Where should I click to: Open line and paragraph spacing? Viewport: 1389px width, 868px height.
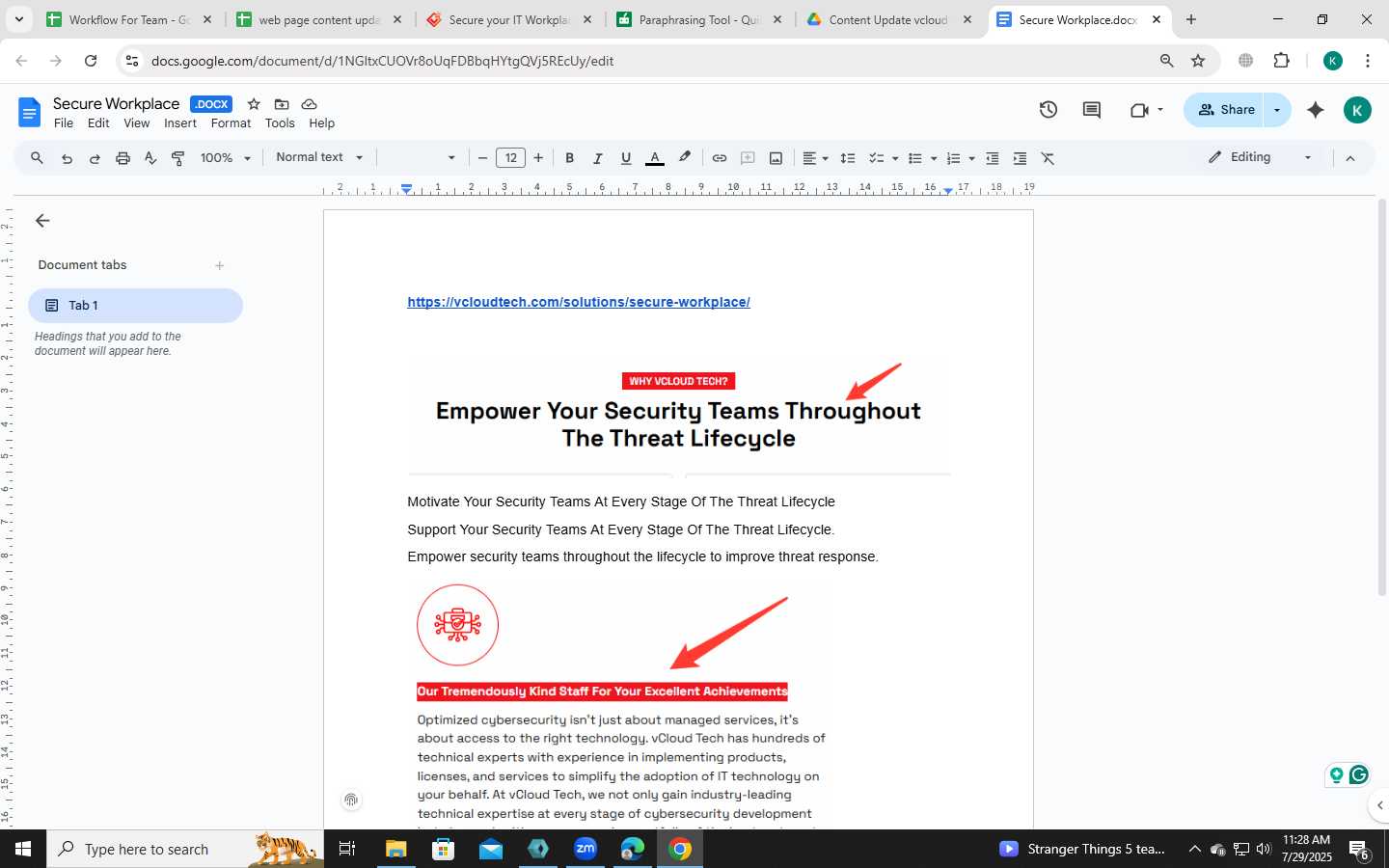pyautogui.click(x=848, y=158)
